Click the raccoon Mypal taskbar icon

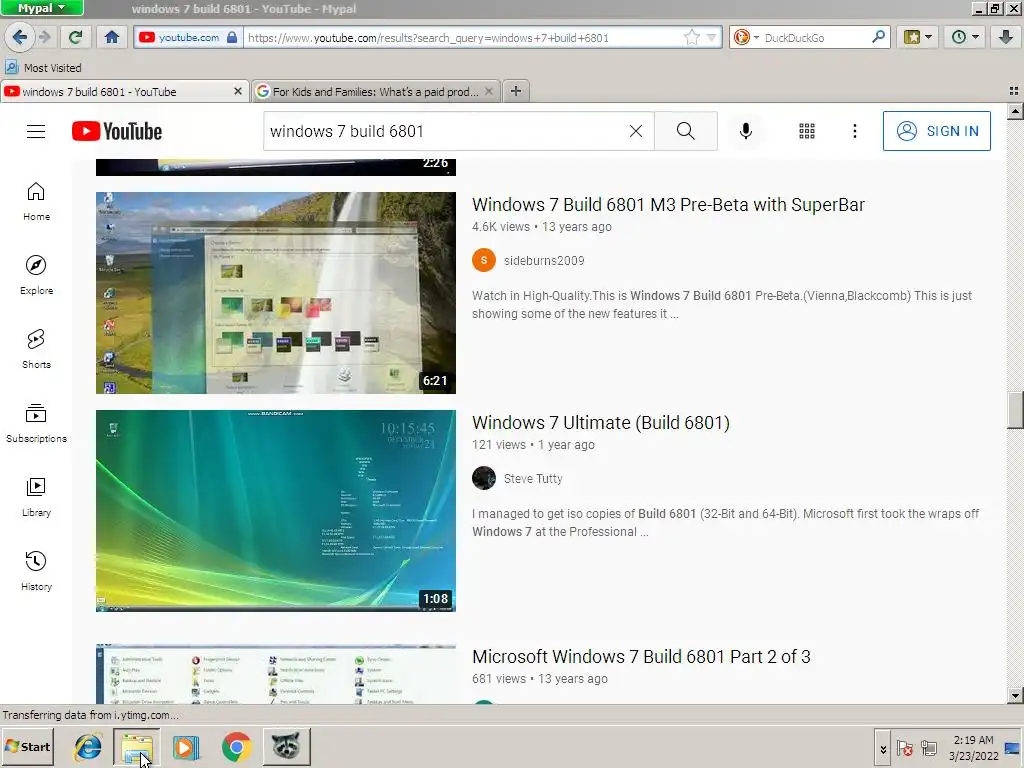[286, 746]
